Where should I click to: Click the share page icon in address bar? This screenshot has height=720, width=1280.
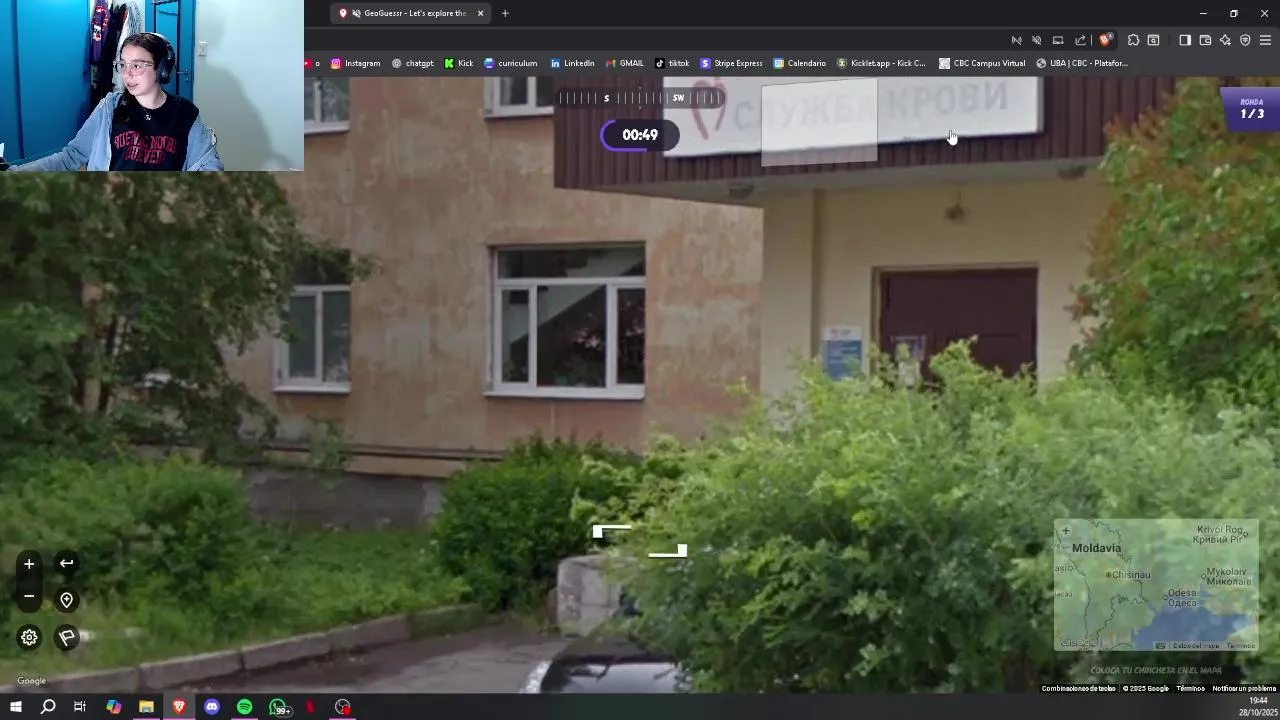coord(1080,40)
